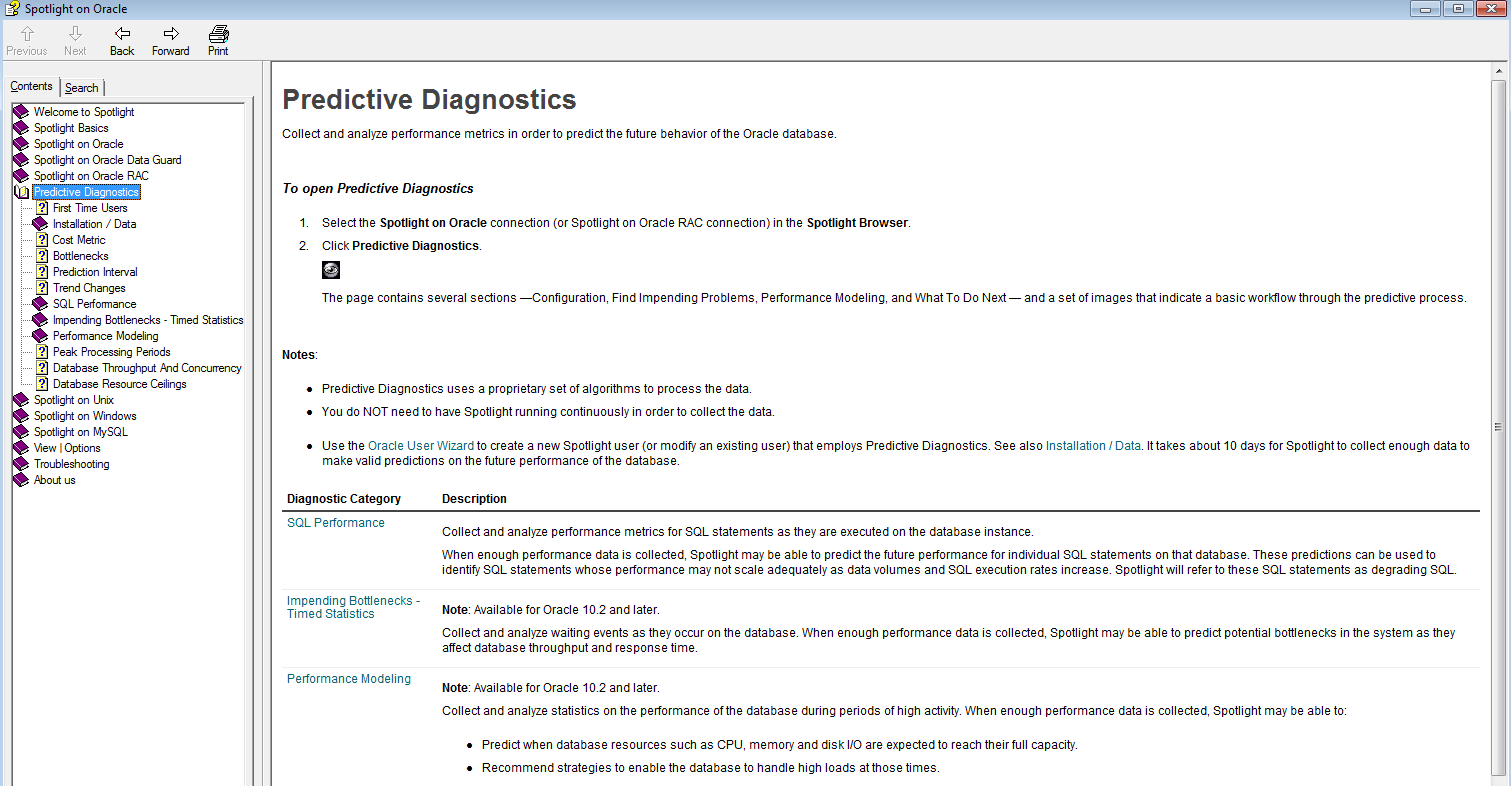Select the highlighted Predictive Diagnostics tree item
Viewport: 1511px width, 786px height.
pos(86,192)
